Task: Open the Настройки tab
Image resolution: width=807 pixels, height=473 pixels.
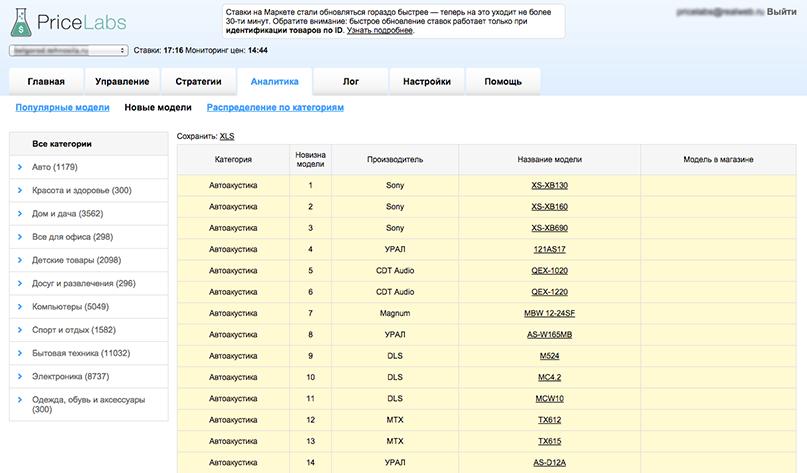Action: pos(427,81)
